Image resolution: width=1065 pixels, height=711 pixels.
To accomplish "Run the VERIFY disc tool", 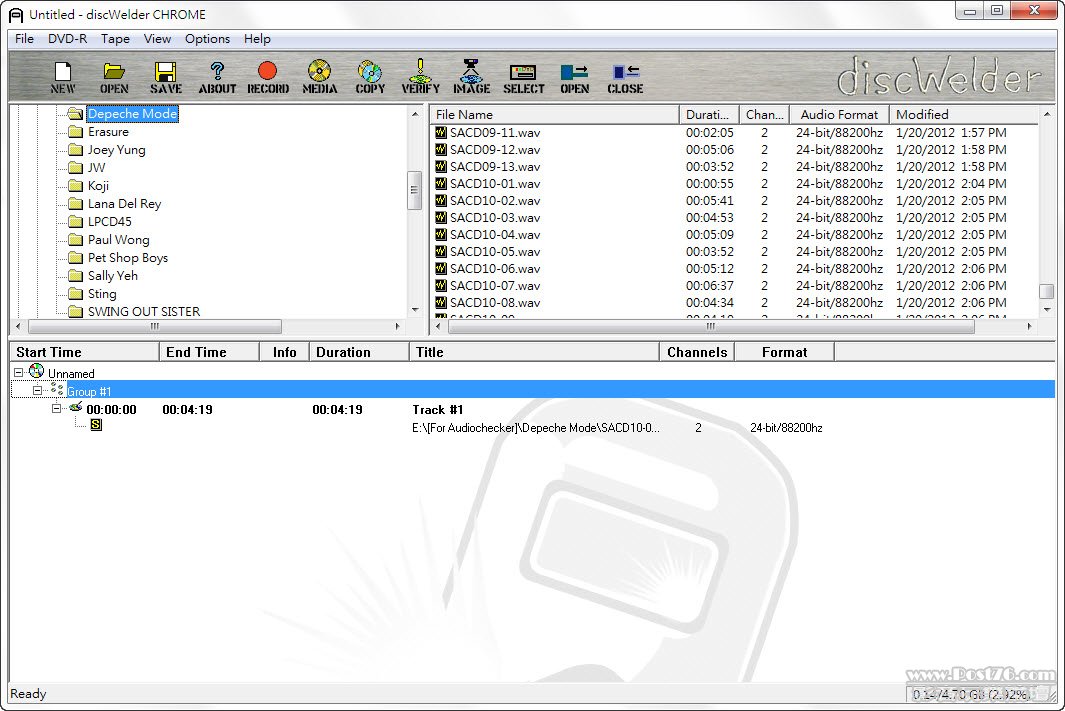I will click(x=420, y=77).
